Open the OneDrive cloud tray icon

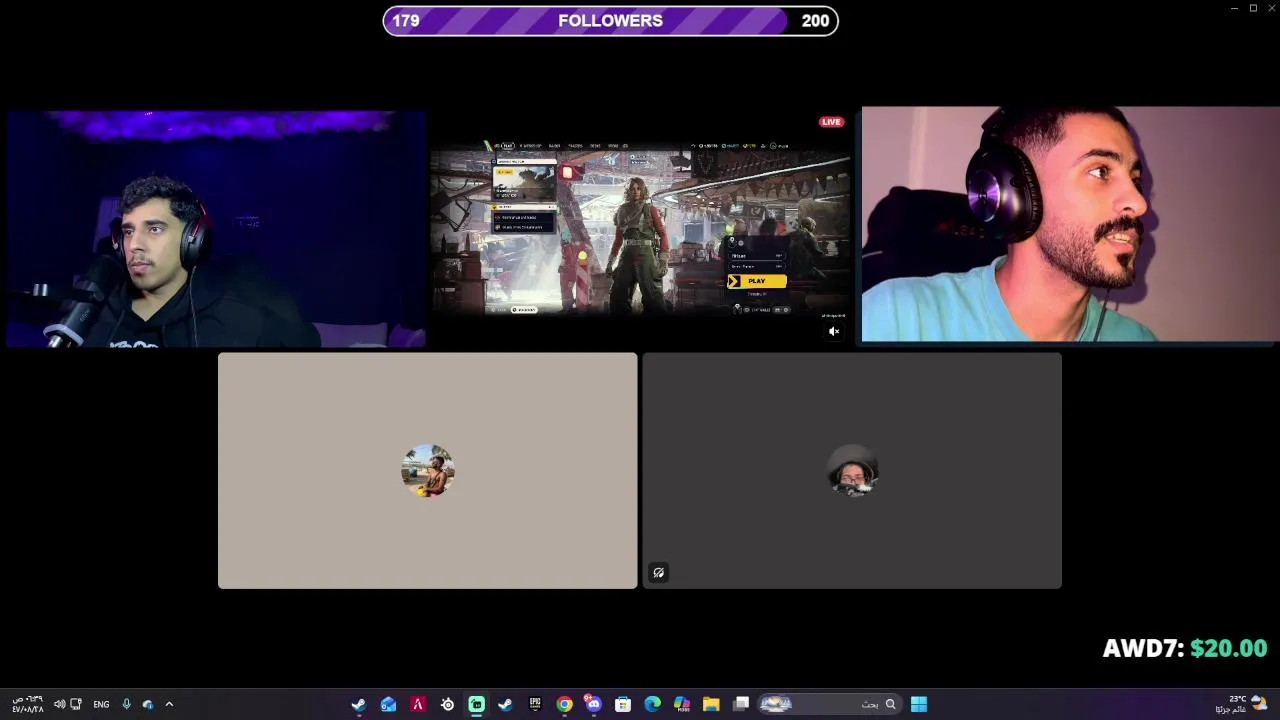(x=148, y=705)
